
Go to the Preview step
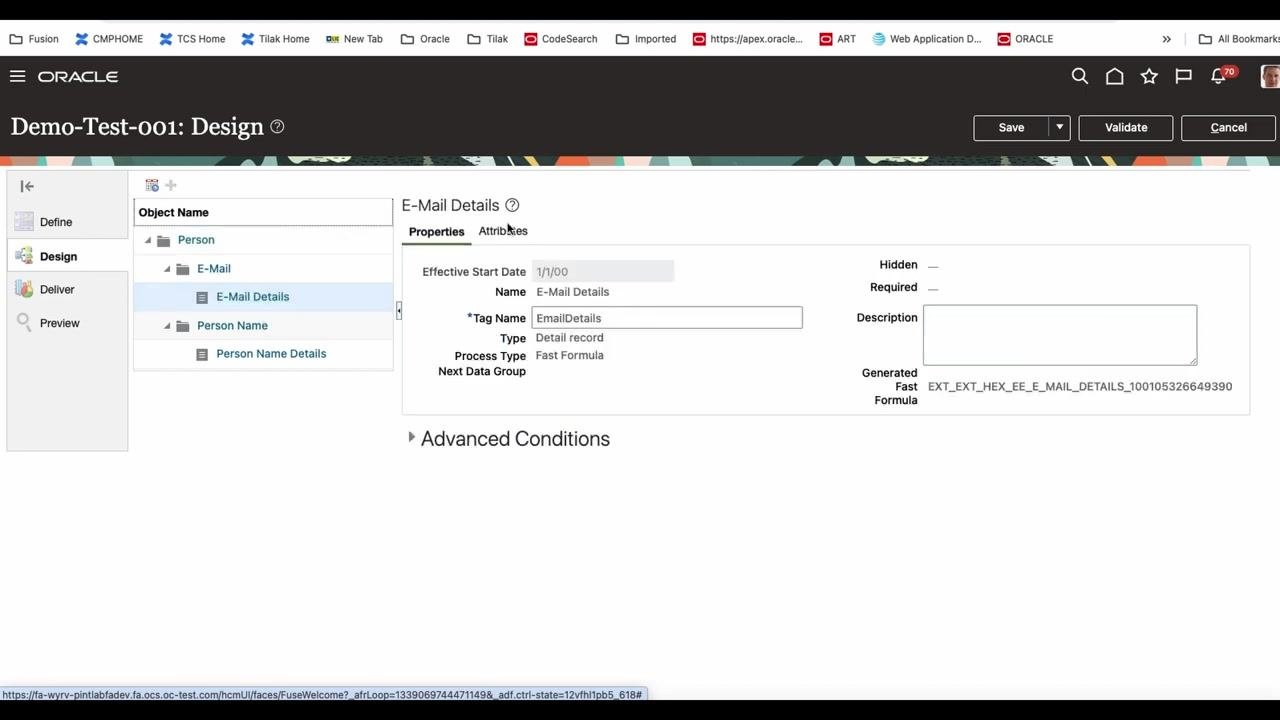pos(60,323)
